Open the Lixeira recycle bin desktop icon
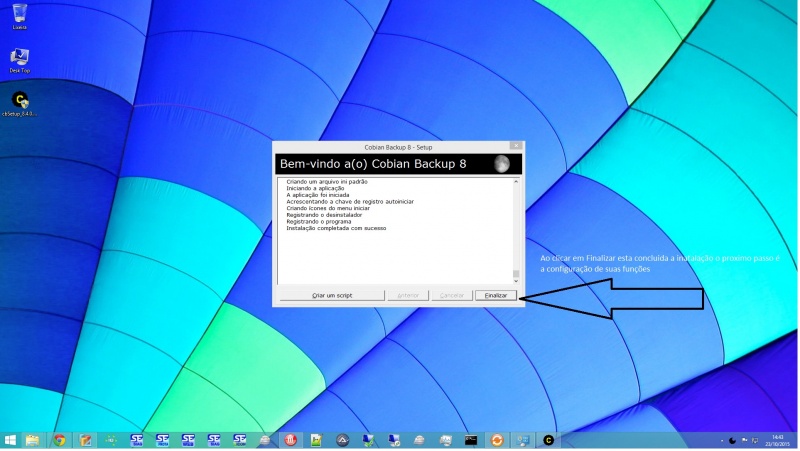Image resolution: width=800 pixels, height=451 pixels. [20, 14]
